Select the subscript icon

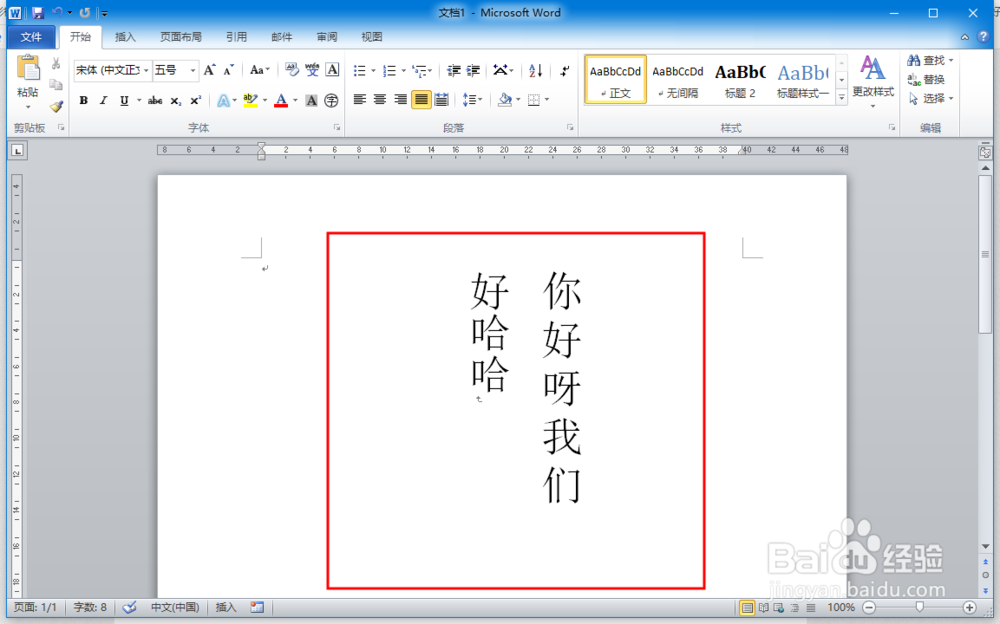177,100
